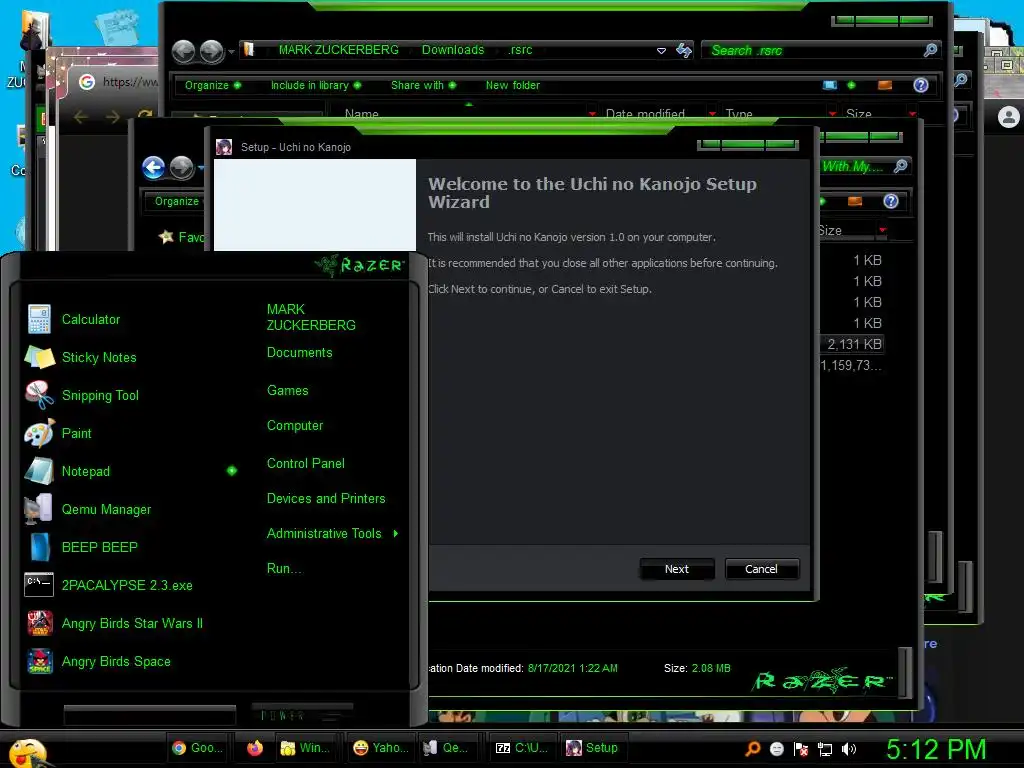Select MARK ZUCKERBERG in the address breadcrumb
Viewport: 1024px width, 768px height.
tap(338, 50)
